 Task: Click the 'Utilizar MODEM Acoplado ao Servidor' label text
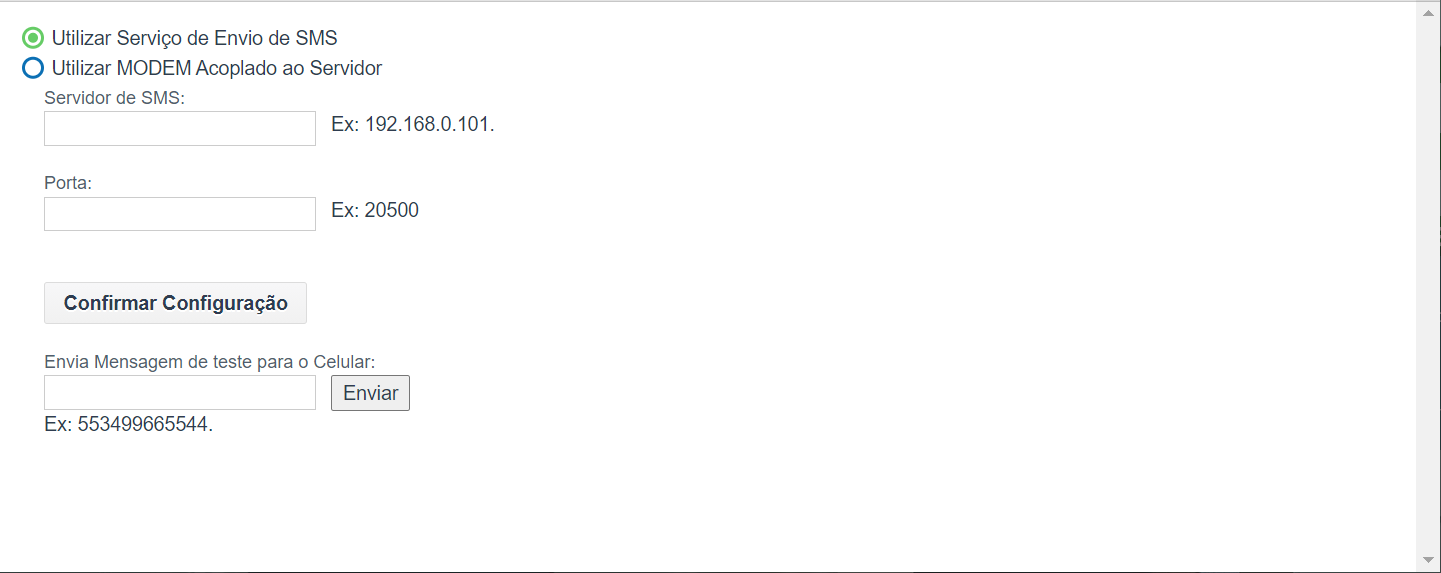pyautogui.click(x=217, y=68)
